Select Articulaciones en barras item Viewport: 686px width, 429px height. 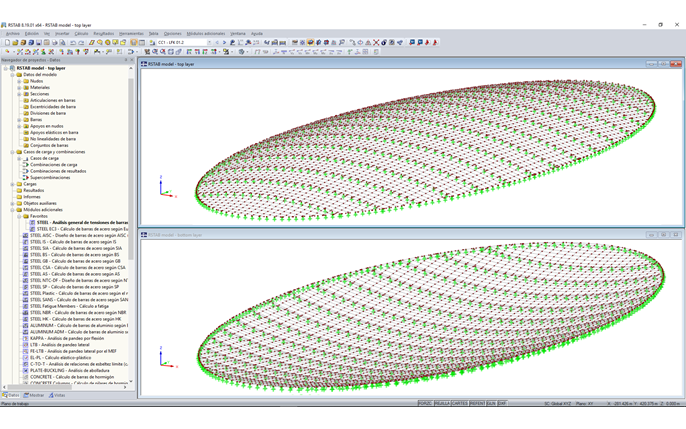click(x=52, y=101)
